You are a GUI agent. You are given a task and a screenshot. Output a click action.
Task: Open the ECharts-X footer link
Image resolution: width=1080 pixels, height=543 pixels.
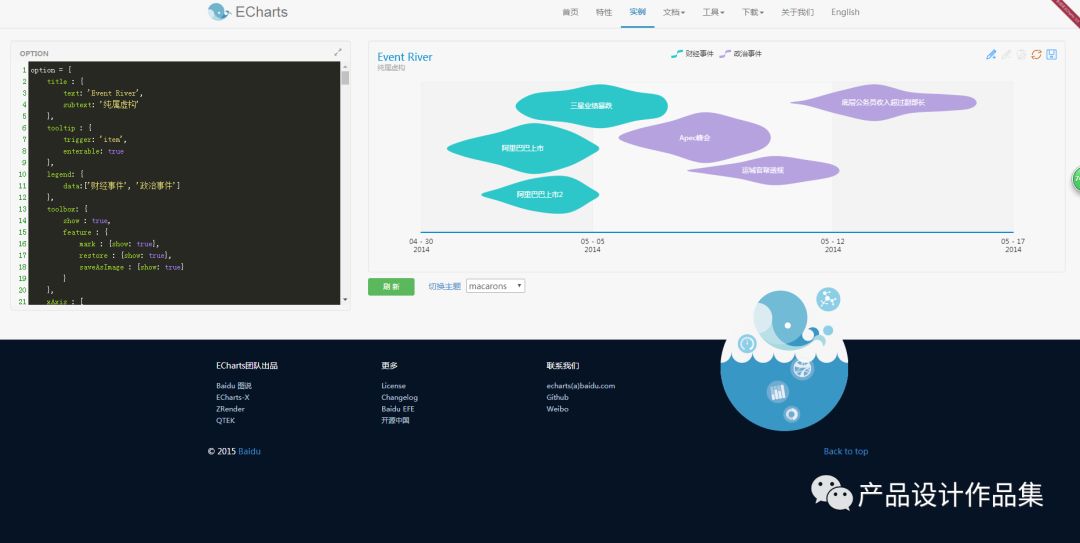[x=233, y=398]
